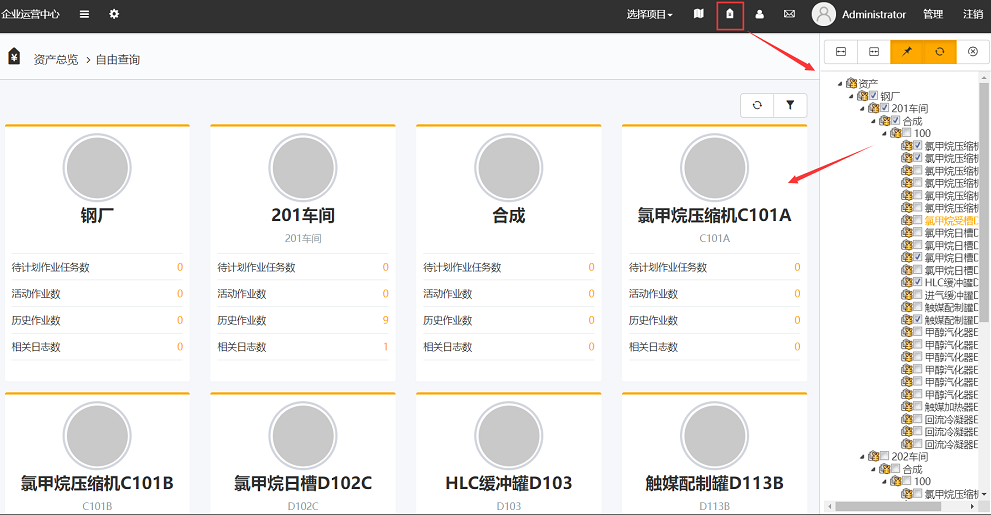Click the 管理 menu item
Screen dimensions: 991x515
coord(932,15)
